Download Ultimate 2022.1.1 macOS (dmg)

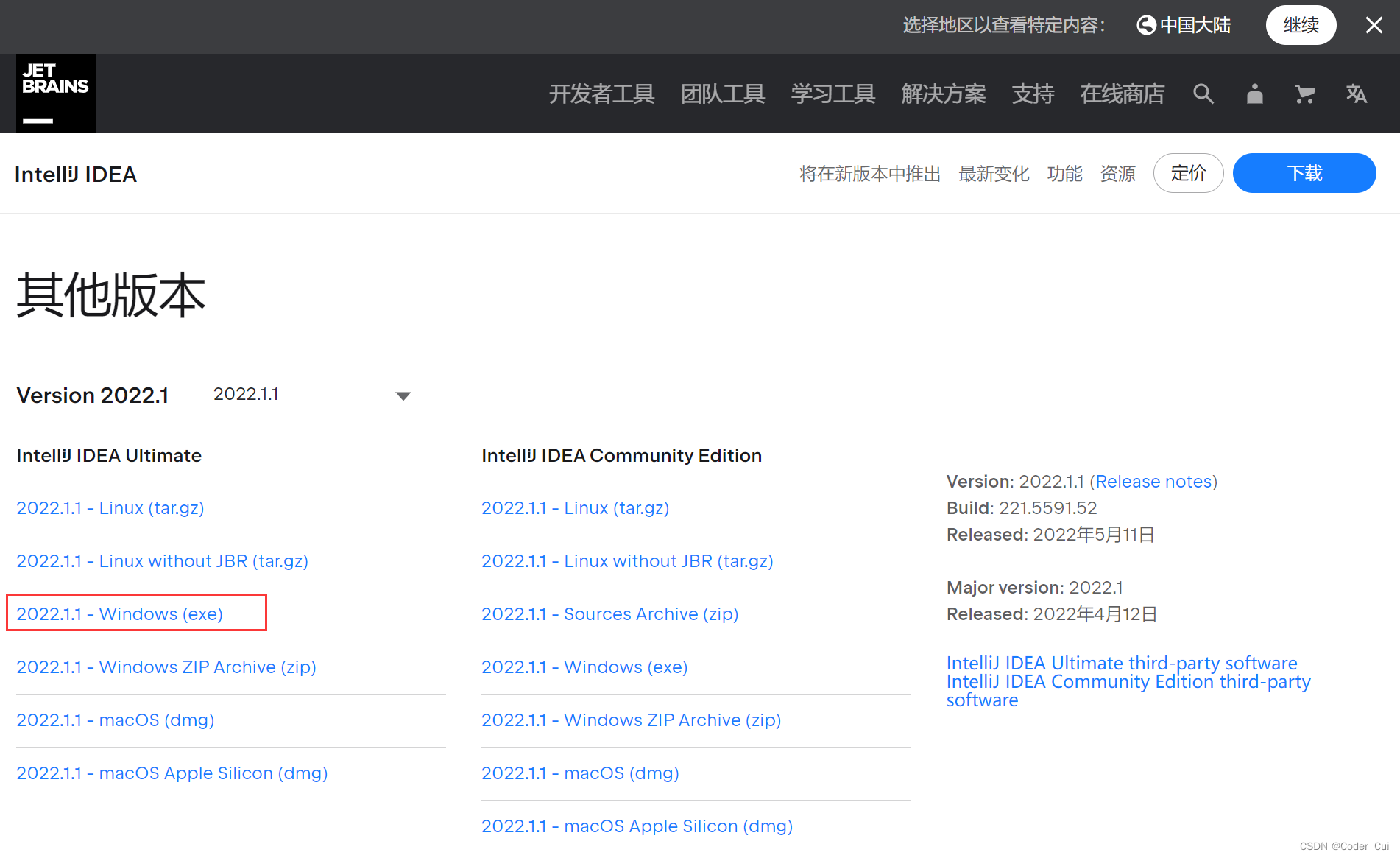pyautogui.click(x=116, y=720)
